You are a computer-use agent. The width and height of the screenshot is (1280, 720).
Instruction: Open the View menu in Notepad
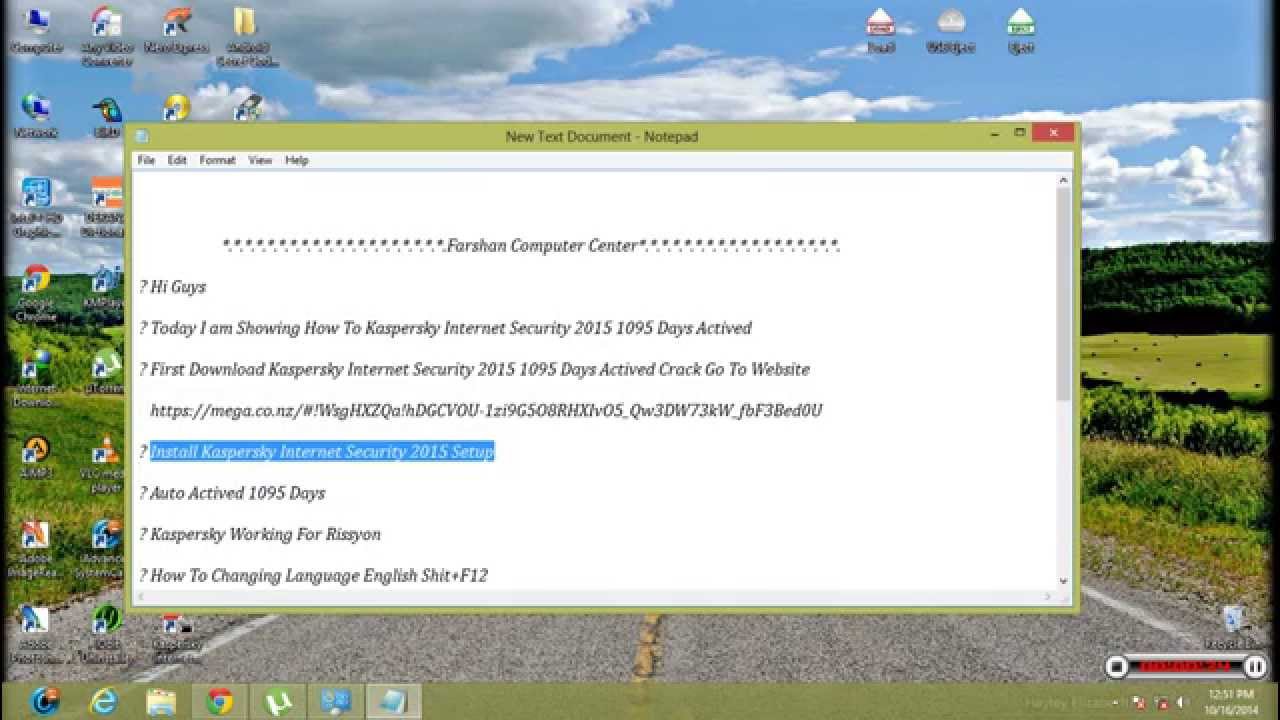[x=260, y=160]
